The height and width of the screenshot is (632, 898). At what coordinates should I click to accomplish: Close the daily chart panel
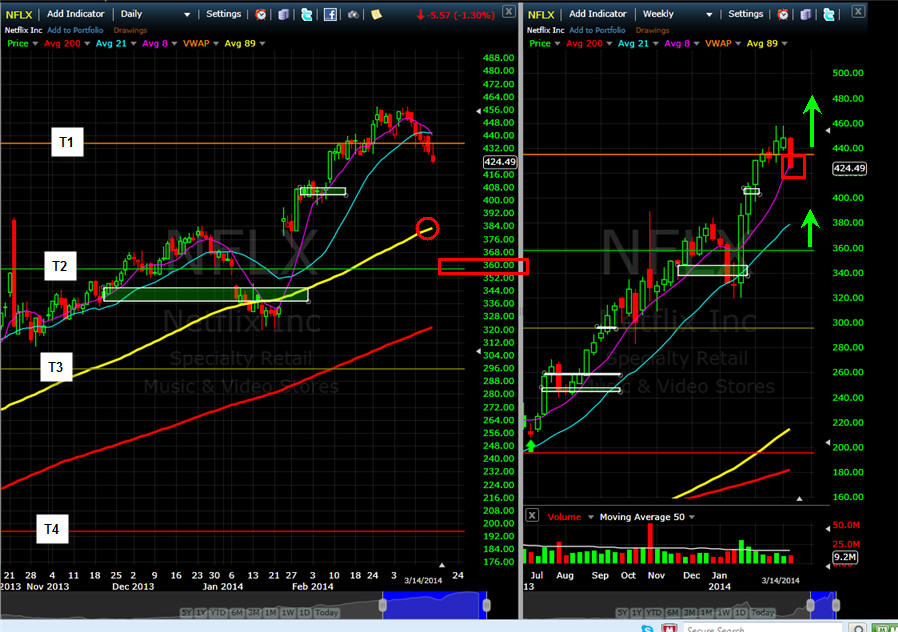509,11
